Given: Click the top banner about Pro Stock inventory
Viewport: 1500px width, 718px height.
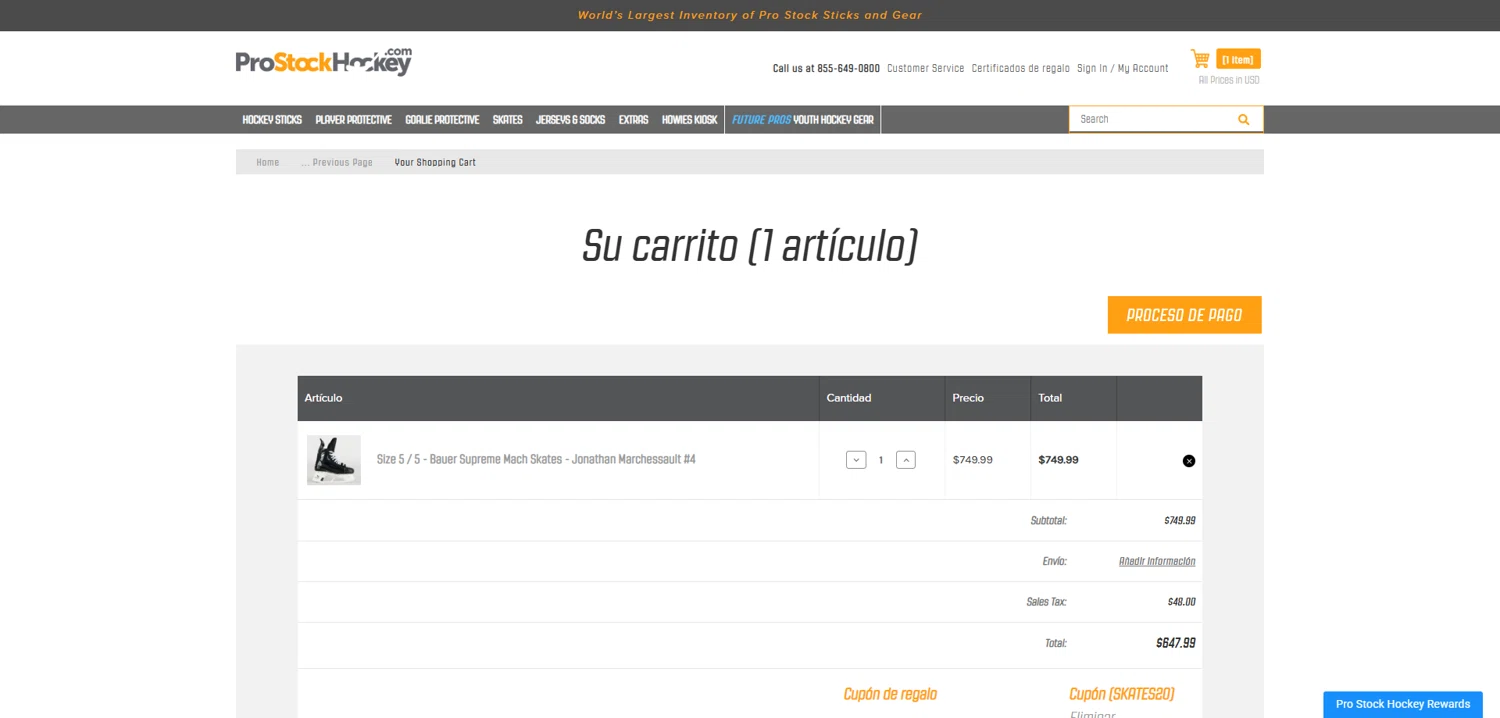Looking at the screenshot, I should point(750,15).
